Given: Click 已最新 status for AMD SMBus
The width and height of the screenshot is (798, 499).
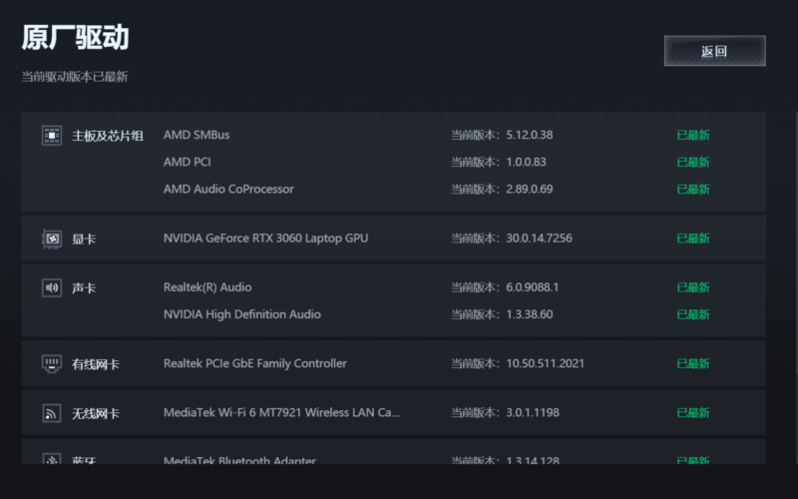Looking at the screenshot, I should pyautogui.click(x=692, y=135).
